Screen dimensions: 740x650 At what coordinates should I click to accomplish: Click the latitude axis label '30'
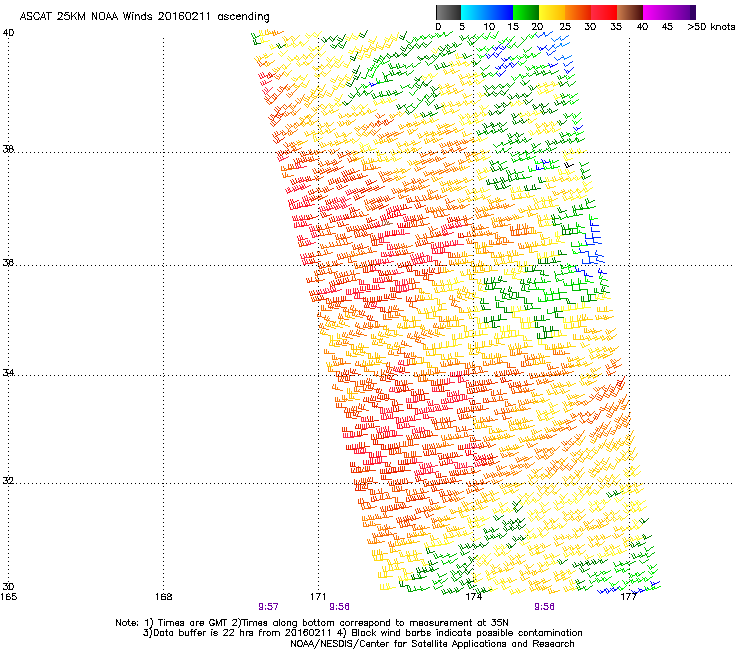coord(8,586)
